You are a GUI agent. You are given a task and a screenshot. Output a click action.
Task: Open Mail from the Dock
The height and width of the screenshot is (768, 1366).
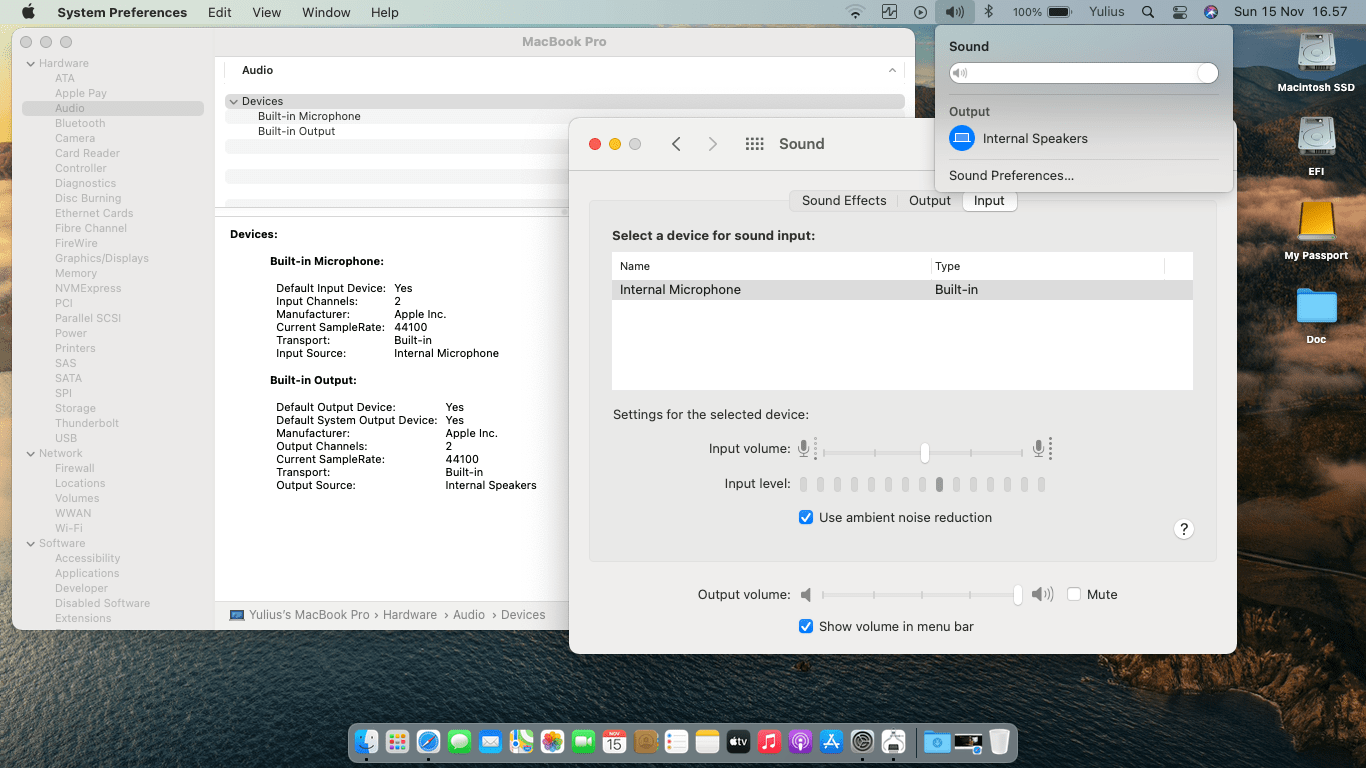click(491, 742)
